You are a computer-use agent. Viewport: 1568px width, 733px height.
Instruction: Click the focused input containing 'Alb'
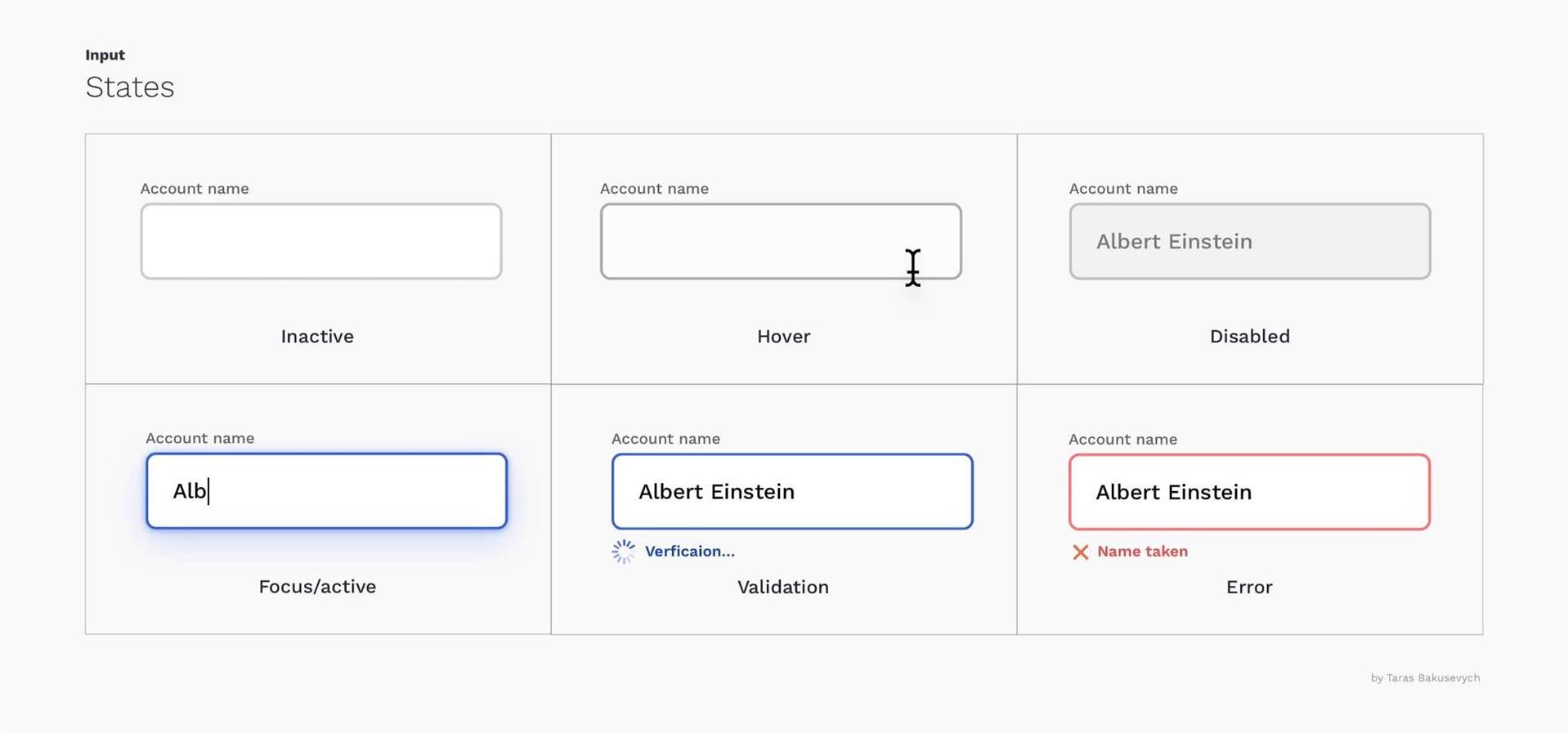(326, 491)
